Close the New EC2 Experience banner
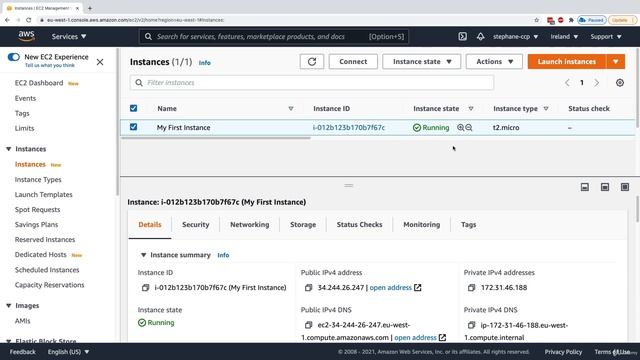Screen dimensions: 640x360 (100, 62)
